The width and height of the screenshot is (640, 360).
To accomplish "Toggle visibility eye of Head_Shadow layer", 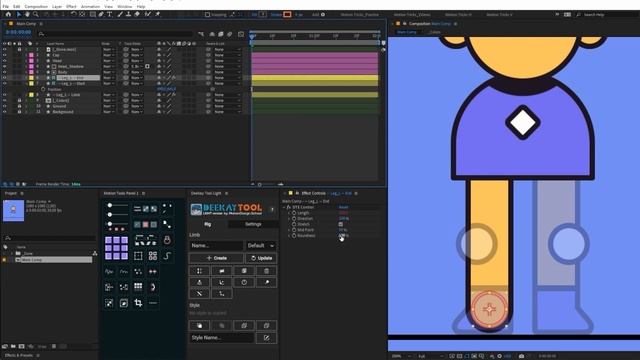I will click(x=5, y=66).
